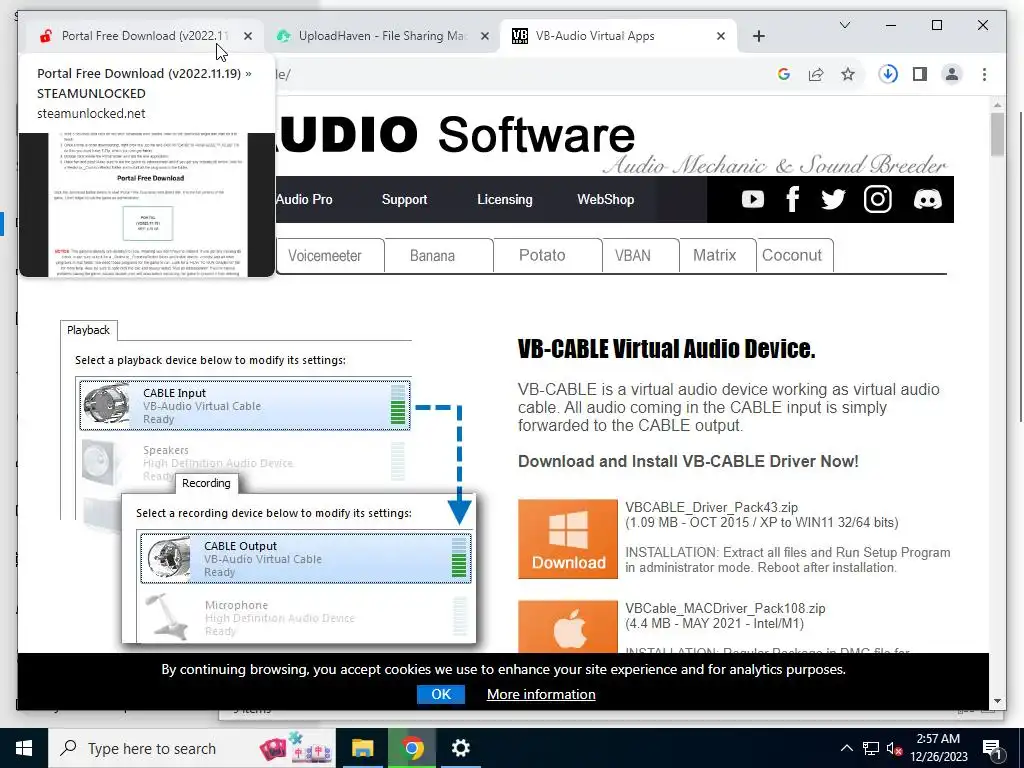Open the More information cookie link
This screenshot has height=768, width=1024.
pos(541,694)
